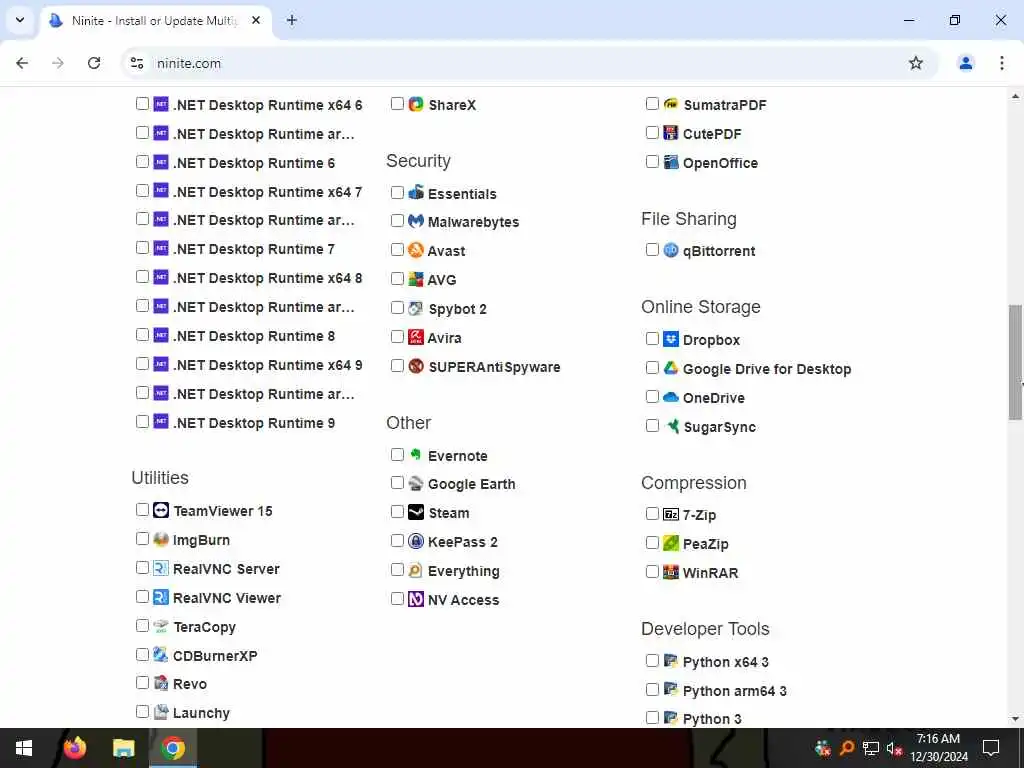Click the muted volume tray icon
Screen dimensions: 1024x768
894,748
